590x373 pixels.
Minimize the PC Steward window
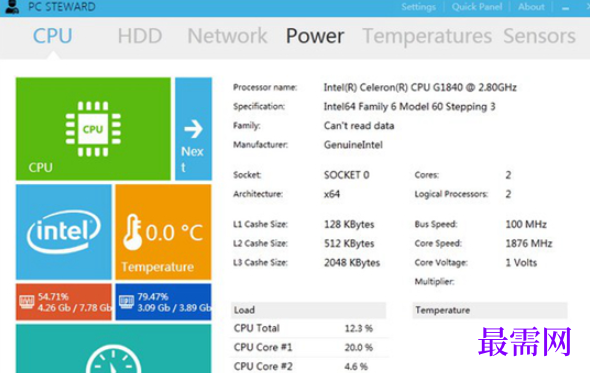click(565, 8)
